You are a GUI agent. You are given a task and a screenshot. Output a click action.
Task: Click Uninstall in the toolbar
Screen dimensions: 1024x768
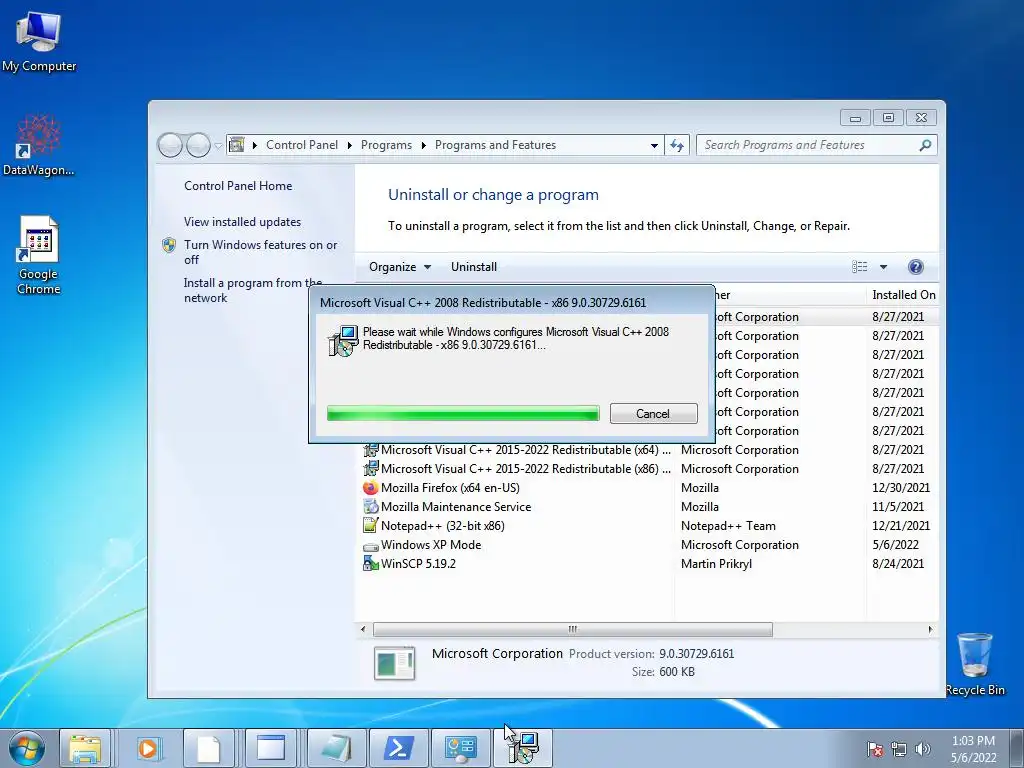[x=473, y=266]
